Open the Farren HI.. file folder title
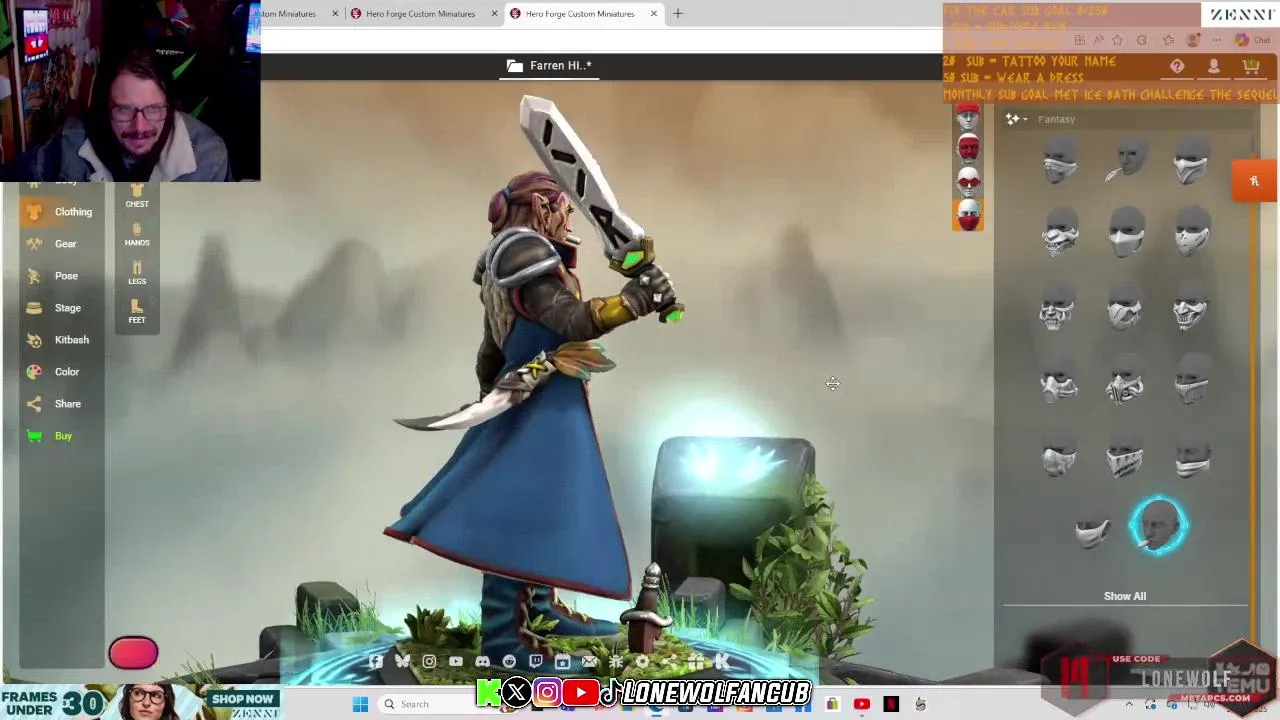1280x720 pixels. pos(549,66)
